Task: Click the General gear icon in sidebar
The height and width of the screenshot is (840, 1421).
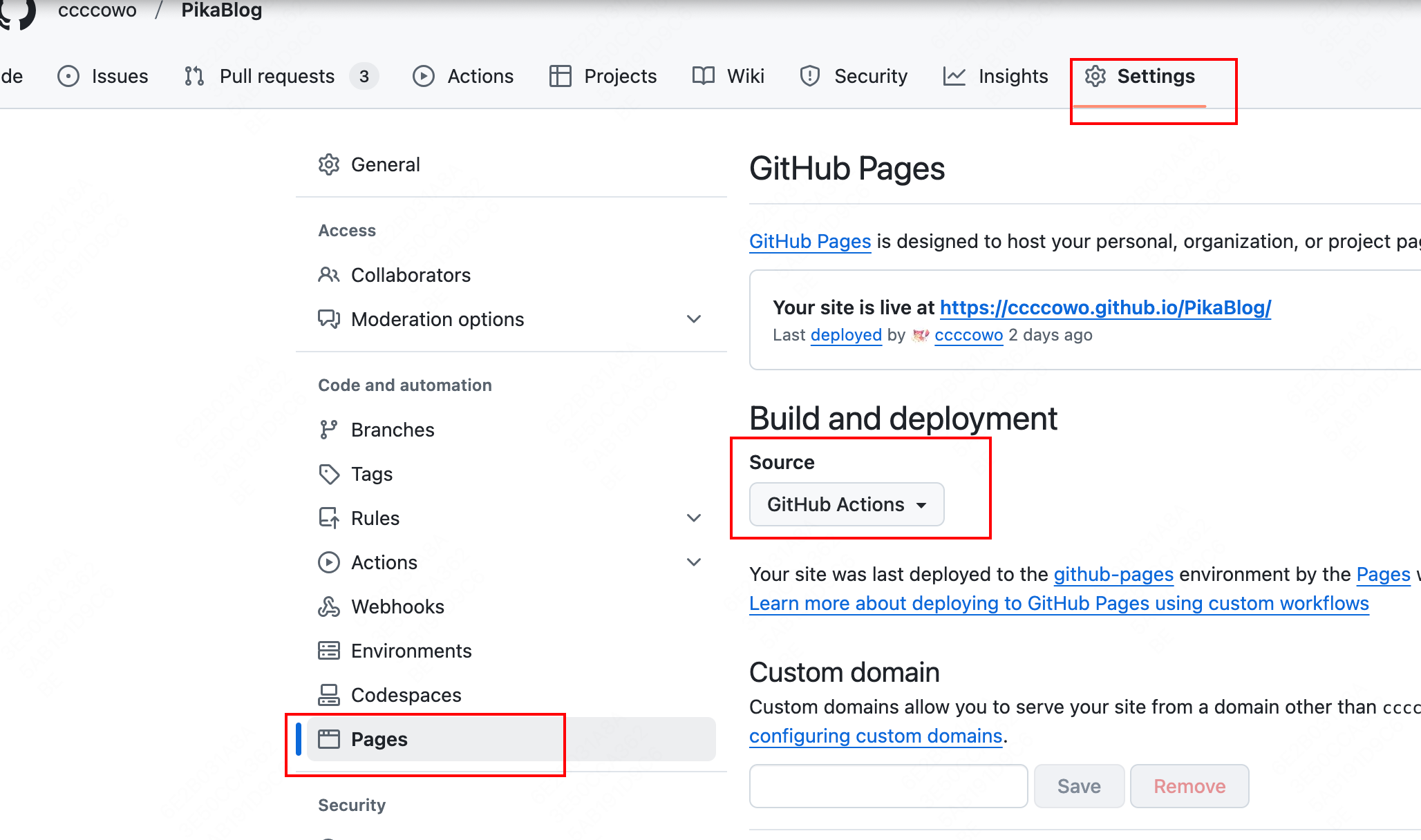Action: point(329,164)
